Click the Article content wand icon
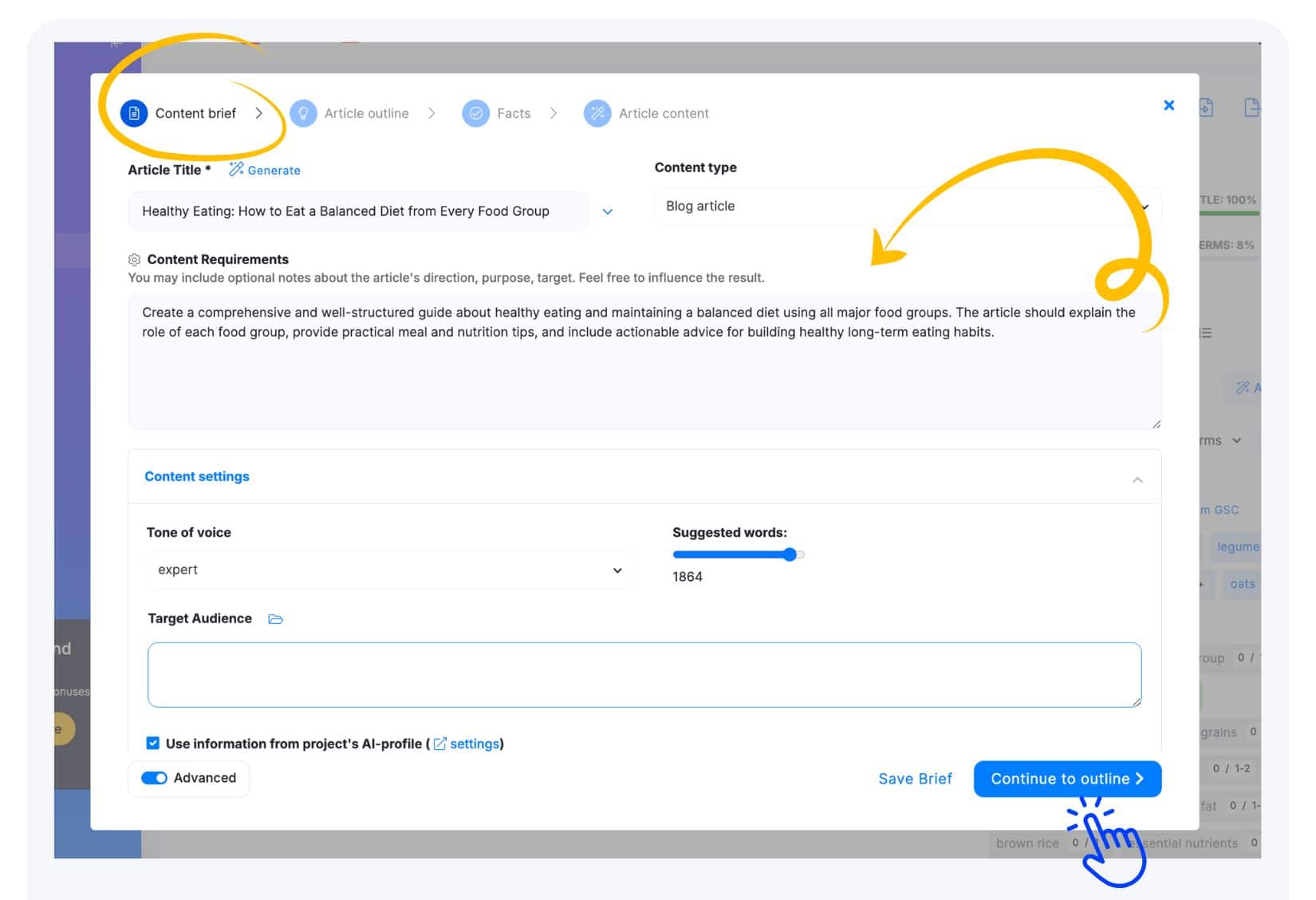 (x=597, y=113)
